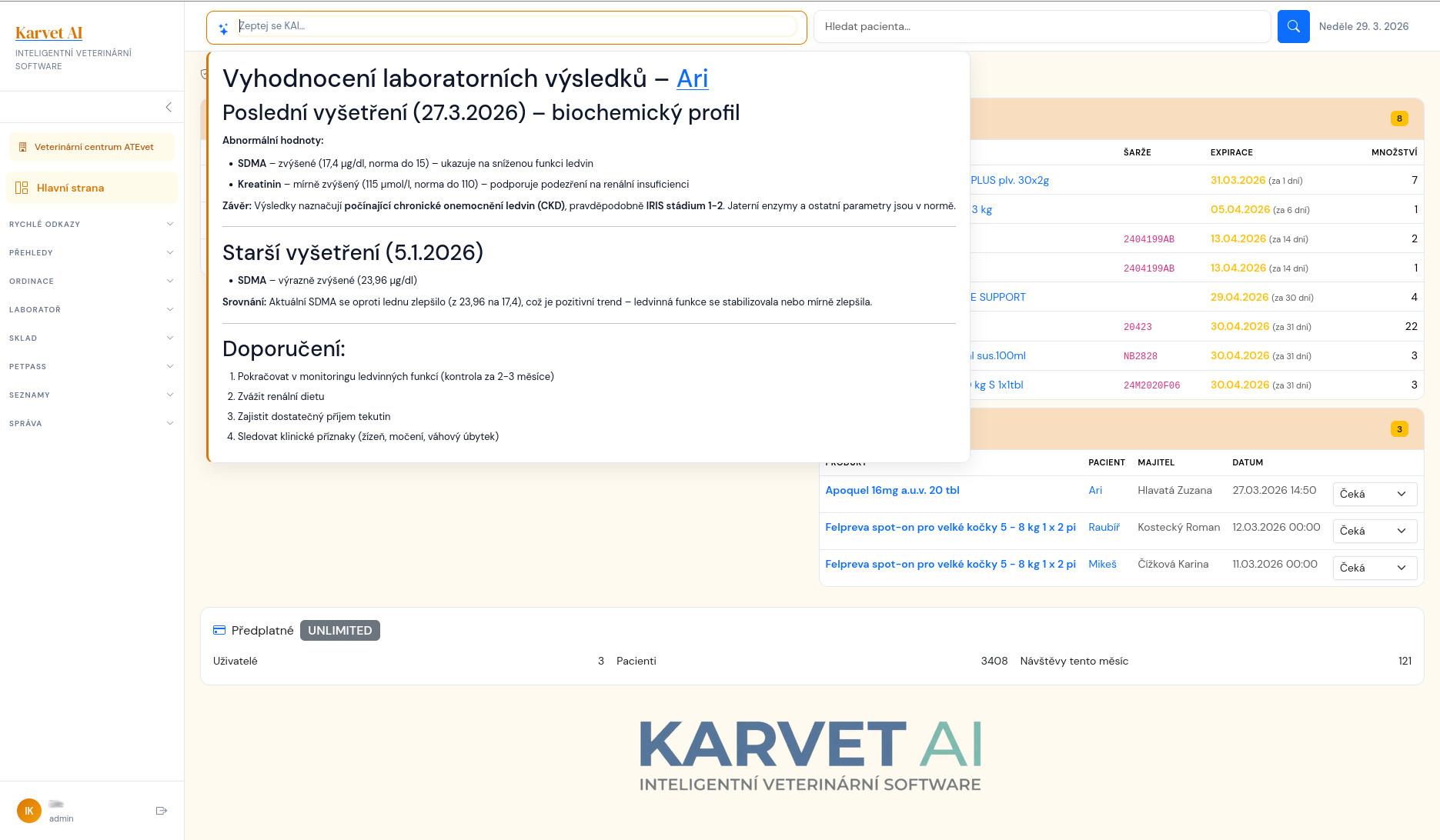Expand the Laboratoř menu section
Image resolution: width=1440 pixels, height=840 pixels.
(x=92, y=309)
